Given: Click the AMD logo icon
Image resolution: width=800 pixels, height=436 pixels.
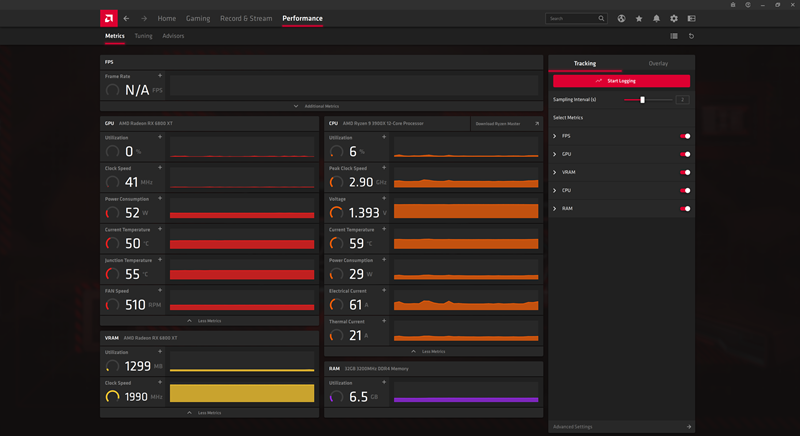Looking at the screenshot, I should [x=108, y=18].
